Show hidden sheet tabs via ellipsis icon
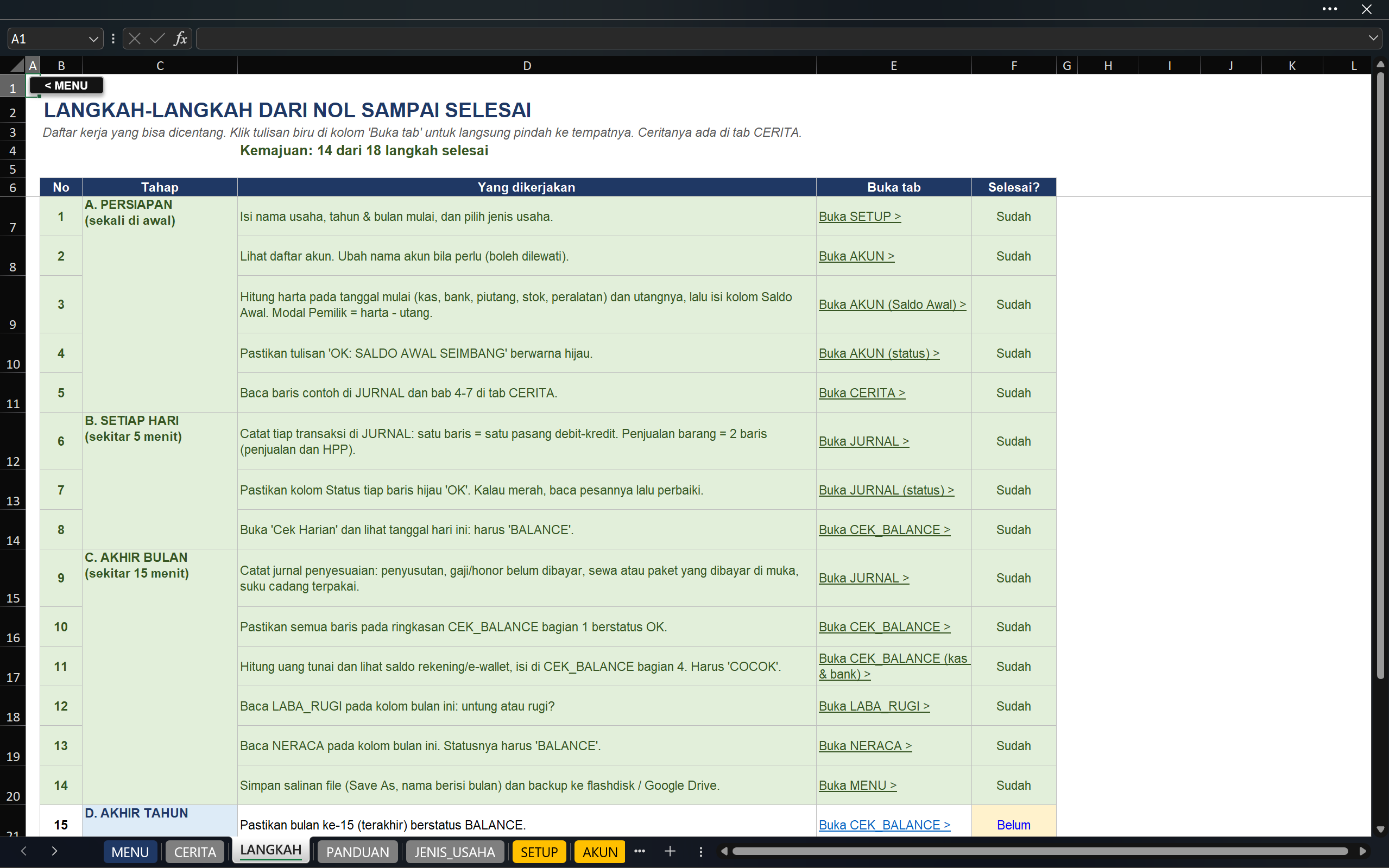Image resolution: width=1389 pixels, height=868 pixels. click(x=640, y=851)
